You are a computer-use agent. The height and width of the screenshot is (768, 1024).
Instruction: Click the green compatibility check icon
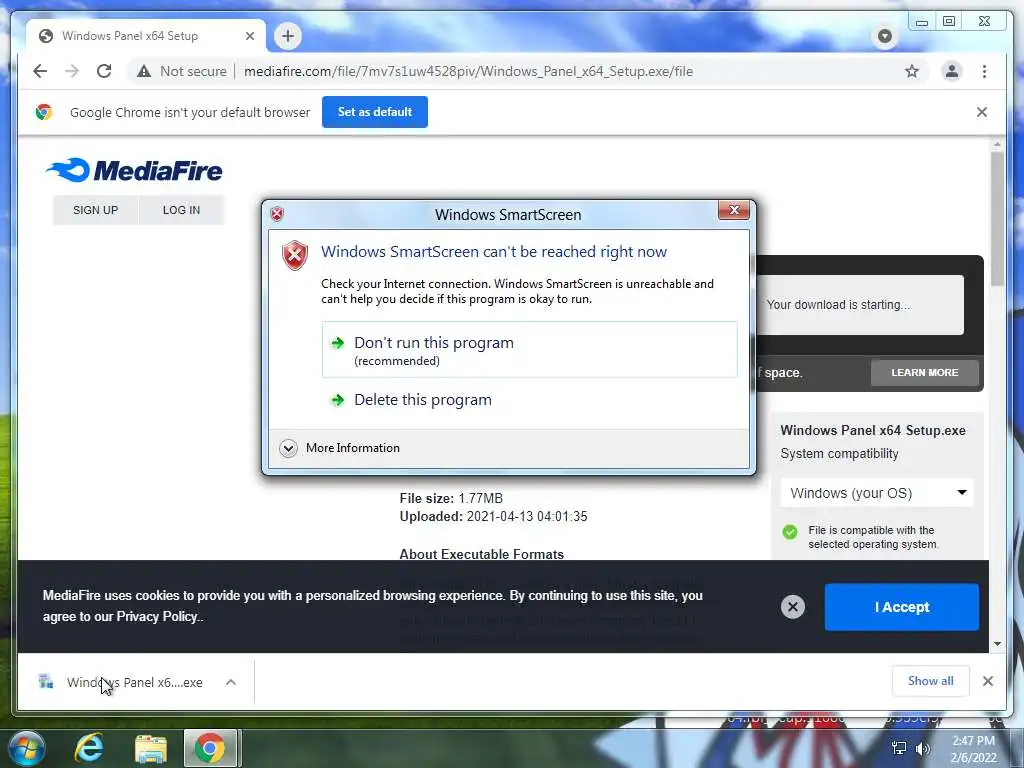click(790, 532)
